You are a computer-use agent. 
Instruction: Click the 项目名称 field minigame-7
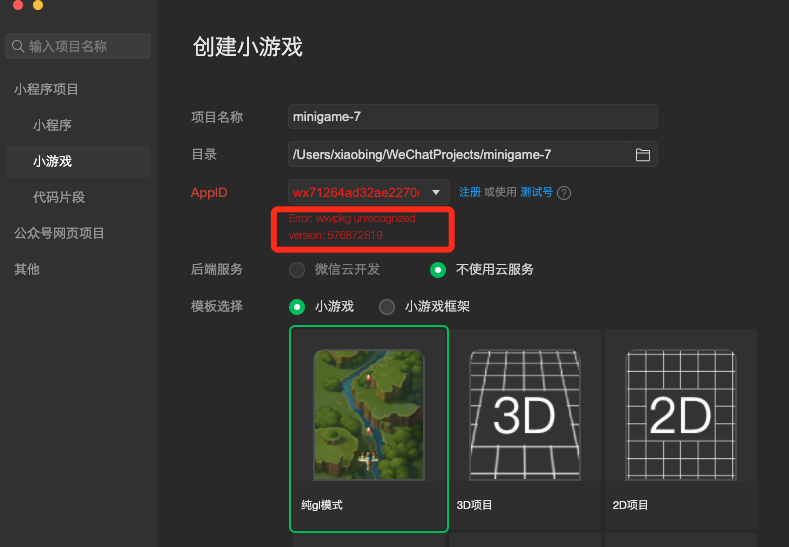point(472,117)
